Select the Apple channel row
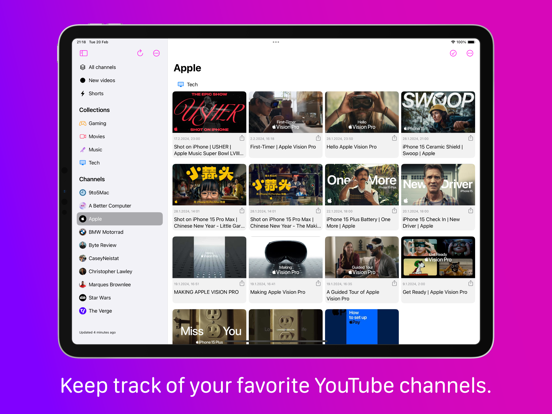 click(x=120, y=219)
